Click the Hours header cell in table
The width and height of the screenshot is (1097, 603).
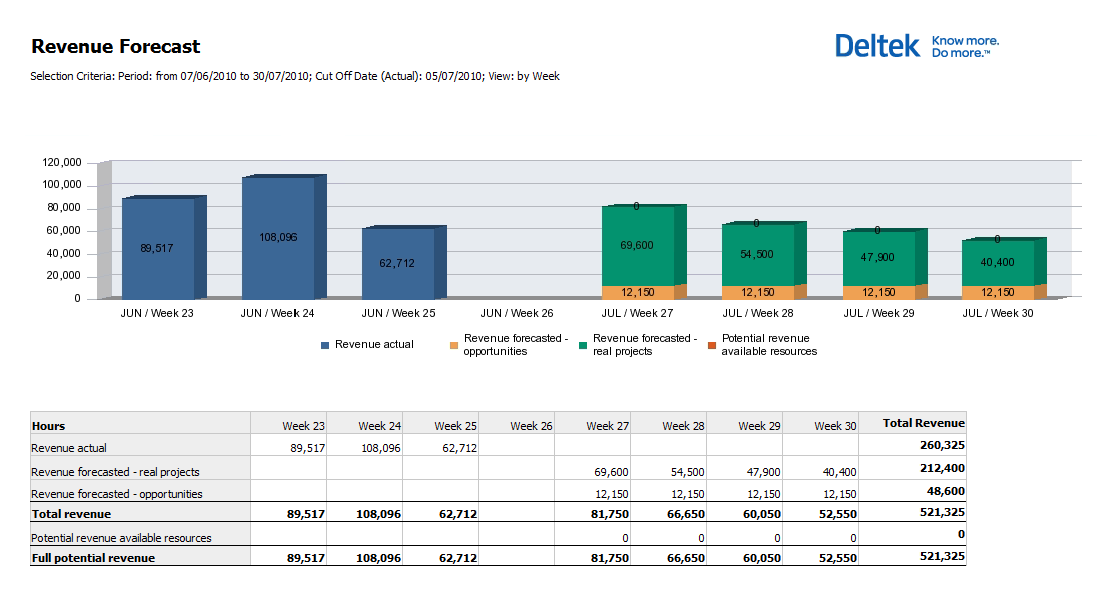pyautogui.click(x=49, y=426)
